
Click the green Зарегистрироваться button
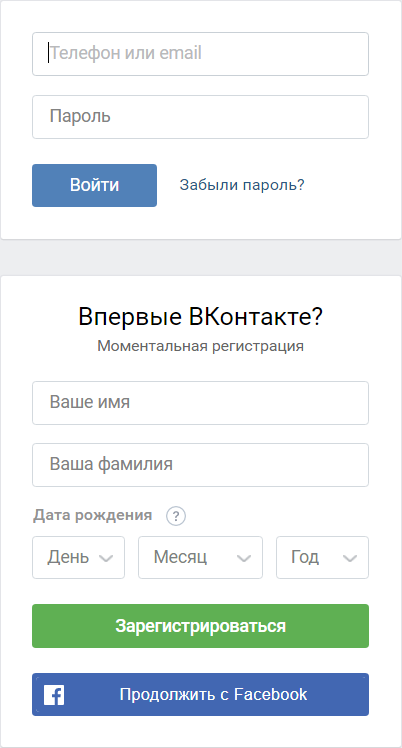click(x=200, y=626)
